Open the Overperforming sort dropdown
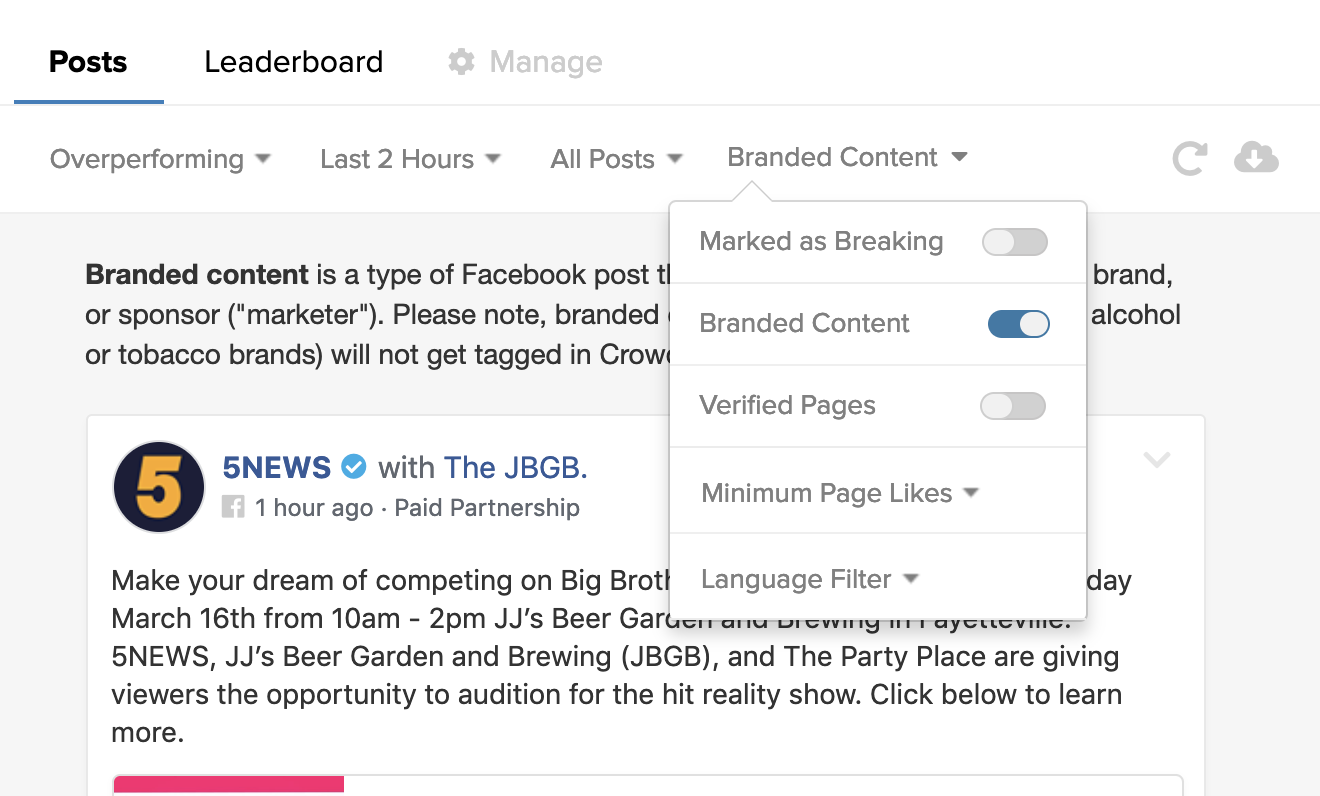This screenshot has height=796, width=1320. [160, 159]
